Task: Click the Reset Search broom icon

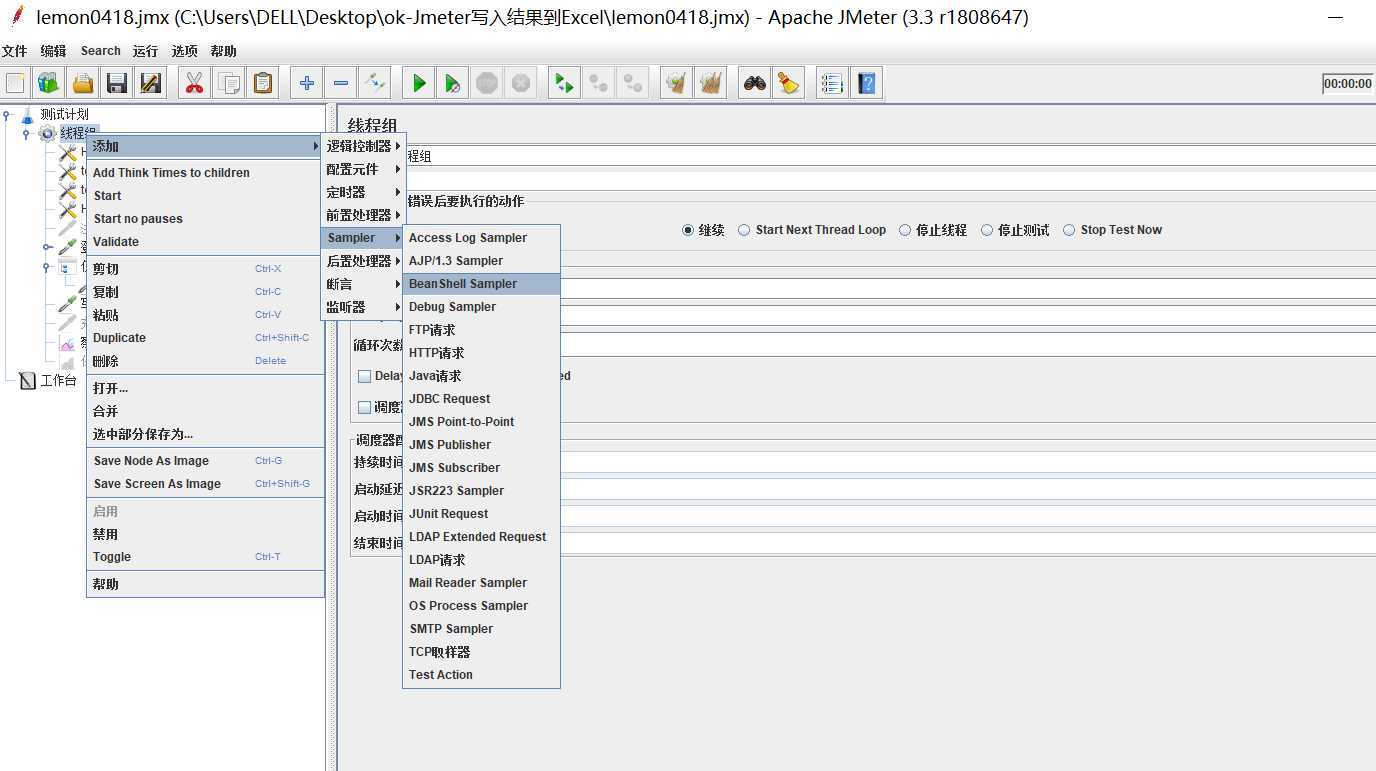Action: coord(789,83)
